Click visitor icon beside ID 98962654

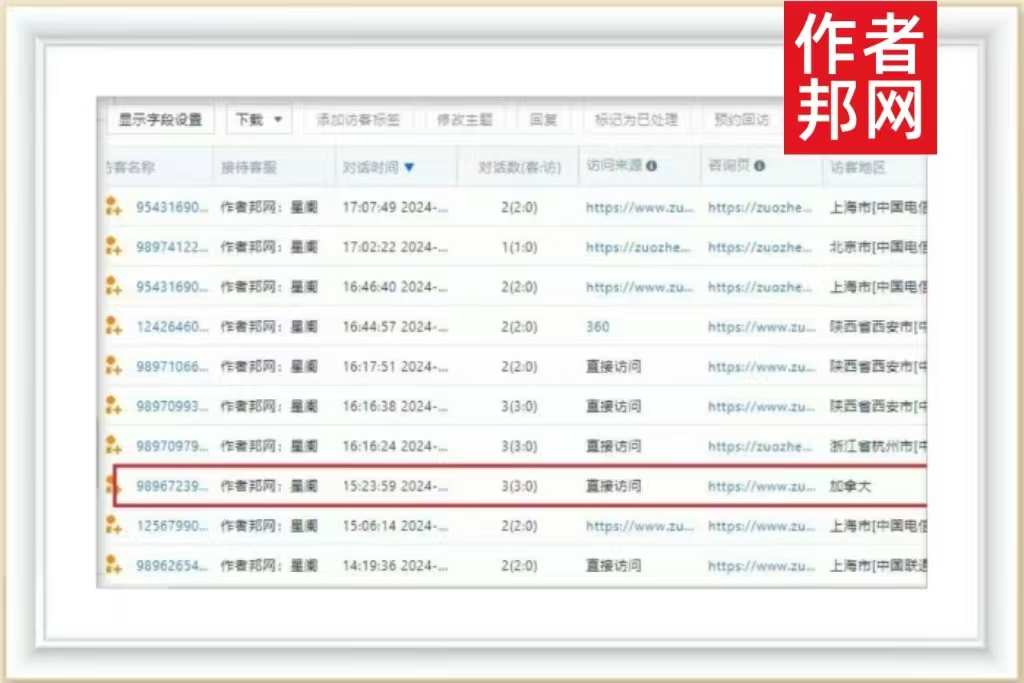pyautogui.click(x=113, y=565)
